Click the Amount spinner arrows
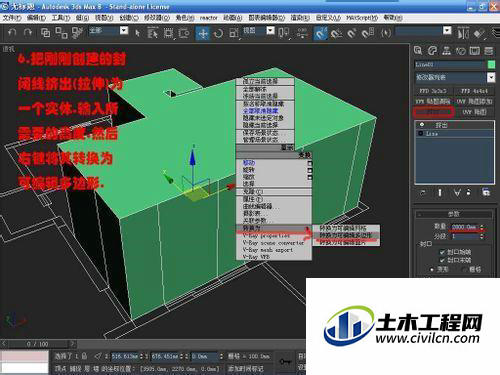 tap(482, 227)
